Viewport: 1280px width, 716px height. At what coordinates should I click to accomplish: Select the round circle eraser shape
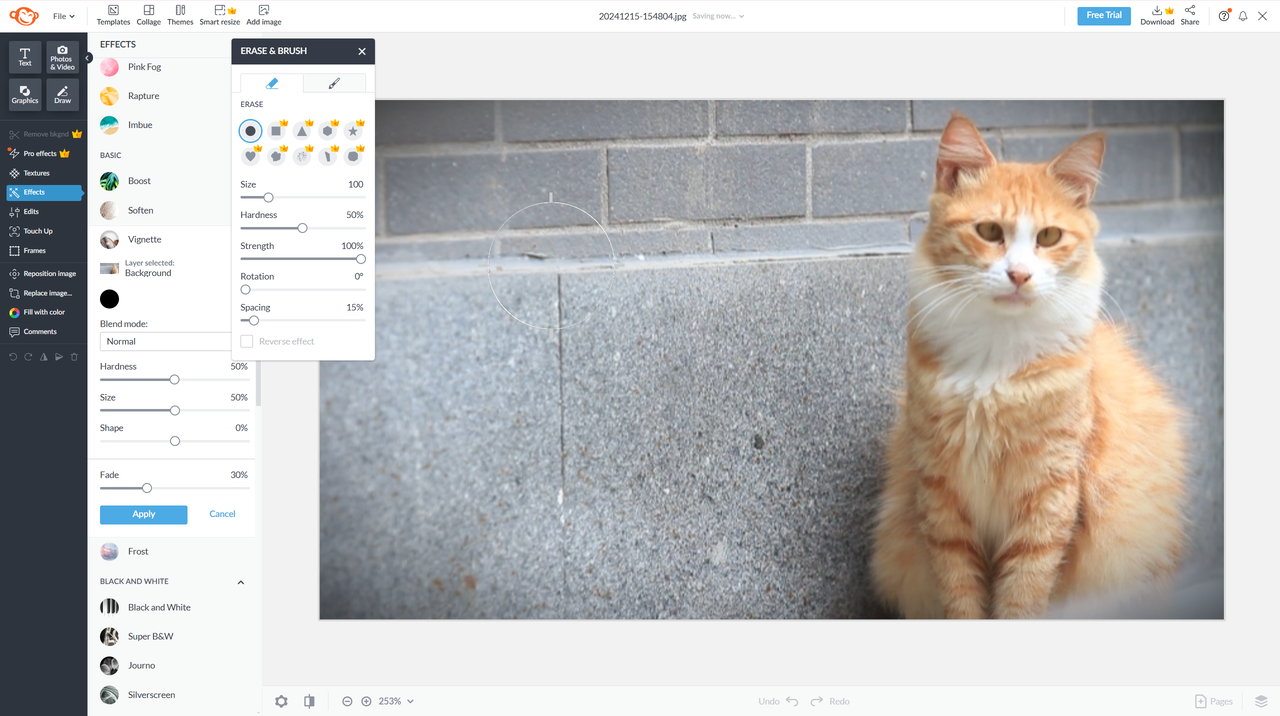(x=251, y=131)
